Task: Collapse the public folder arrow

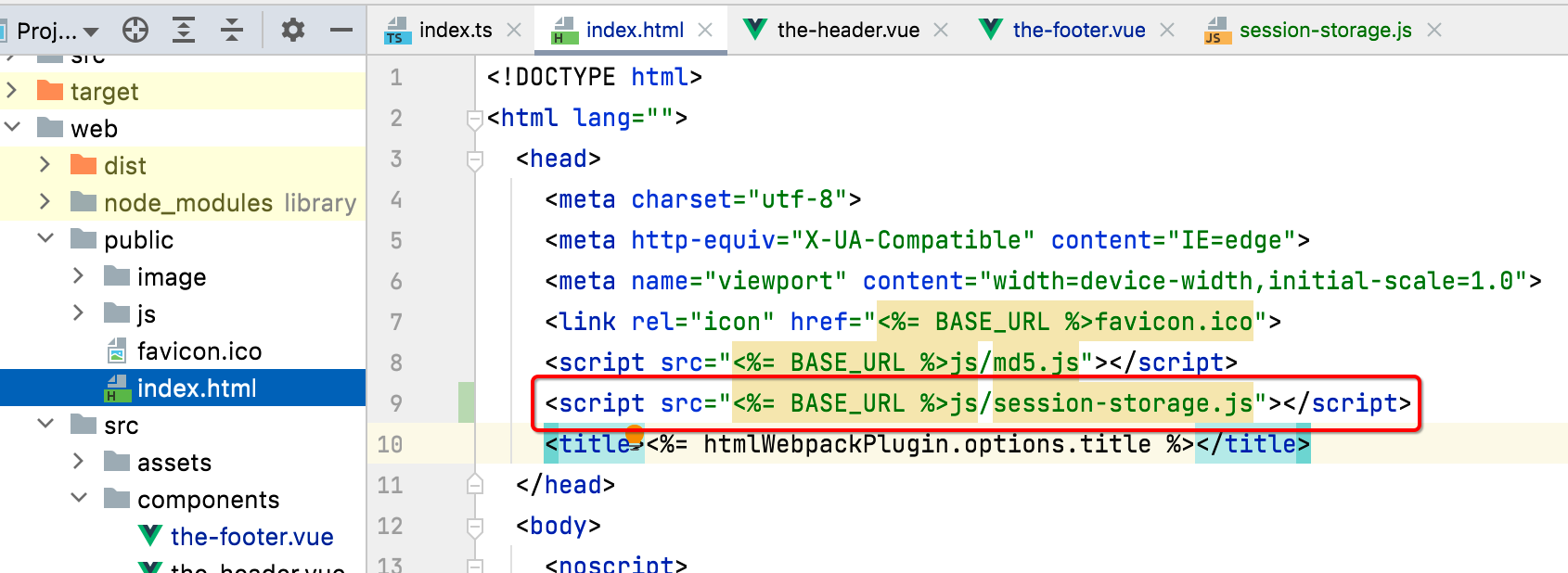Action: click(45, 239)
